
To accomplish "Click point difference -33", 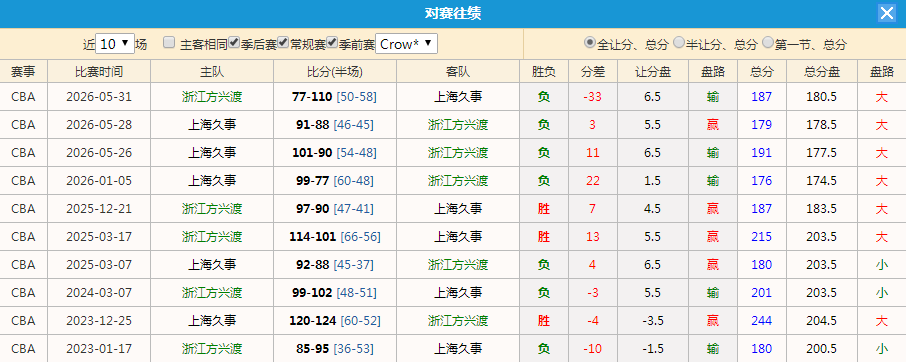I will pyautogui.click(x=592, y=96).
